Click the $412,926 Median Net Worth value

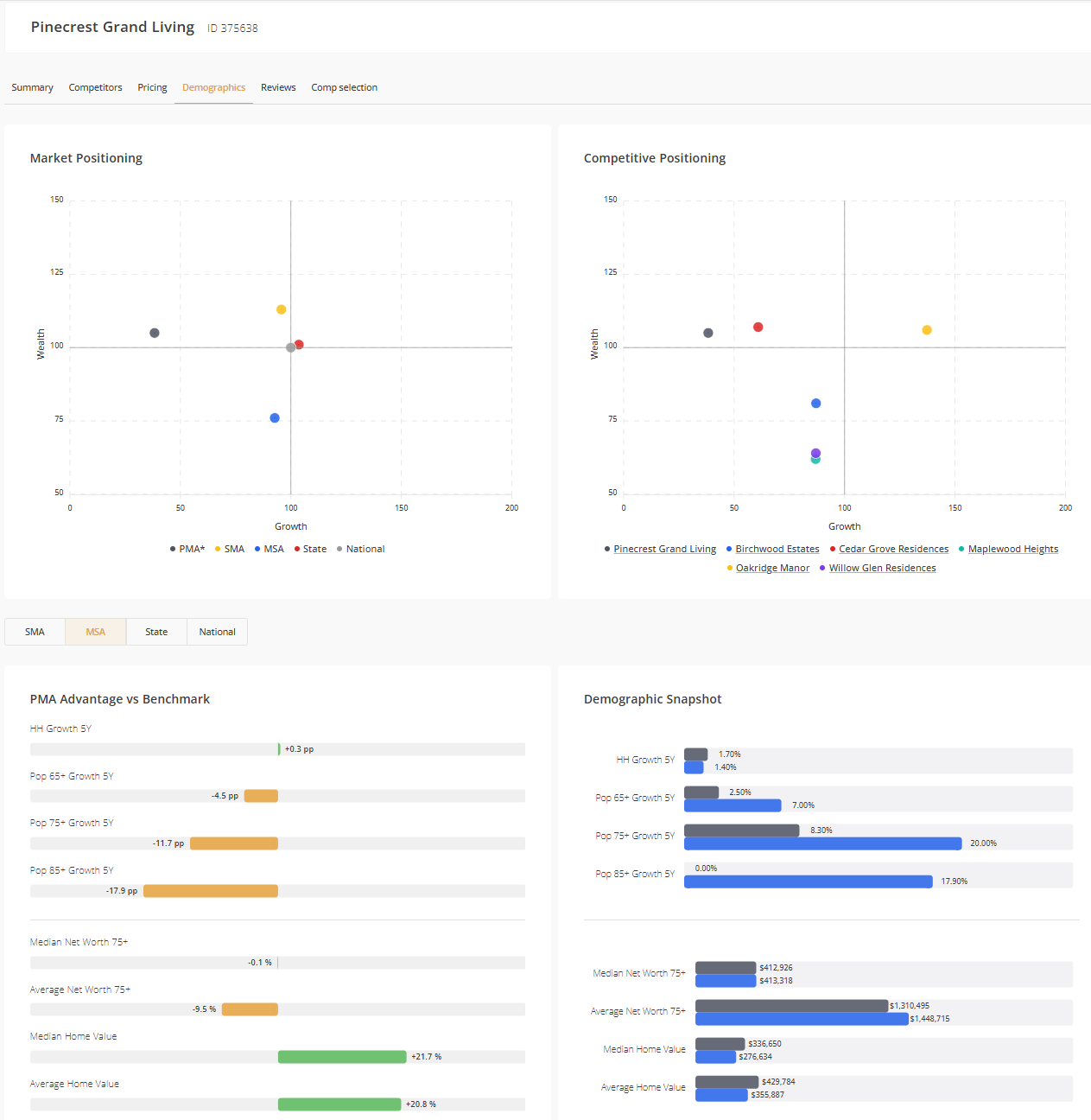coord(776,968)
